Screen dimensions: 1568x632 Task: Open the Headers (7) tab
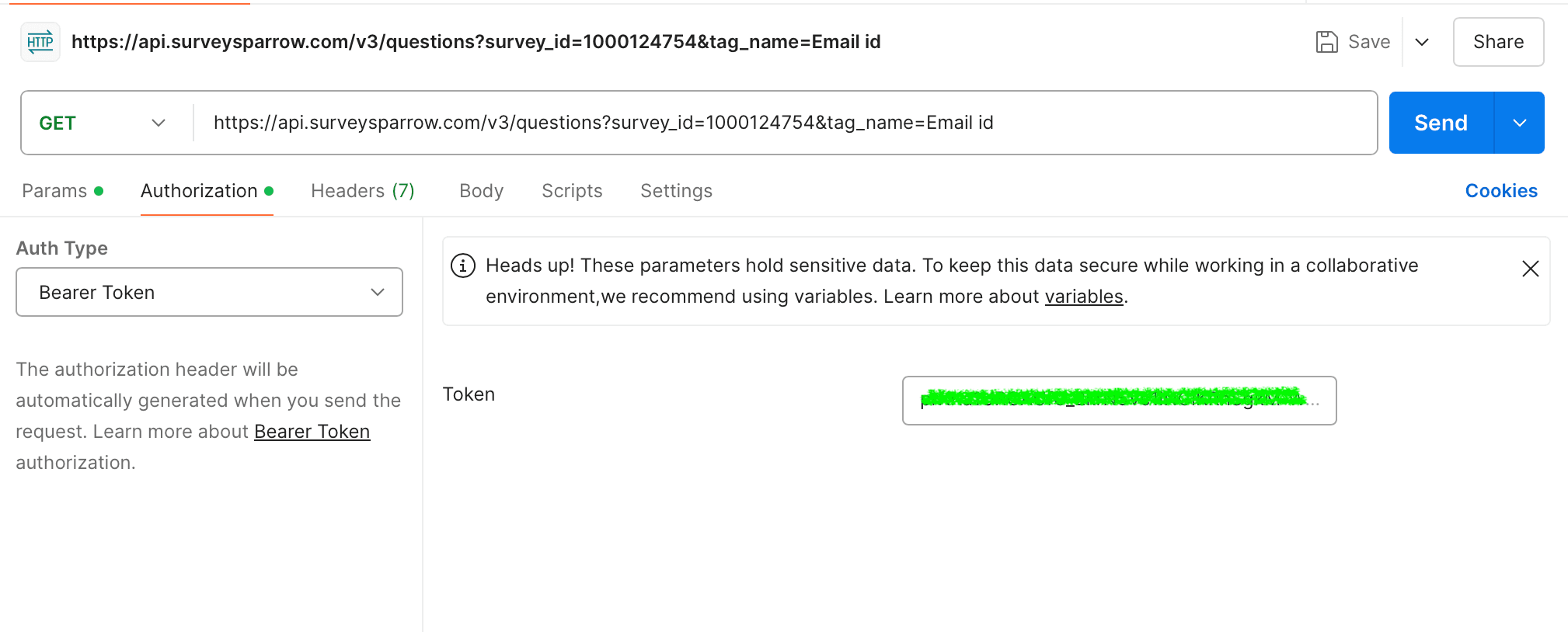[x=362, y=191]
